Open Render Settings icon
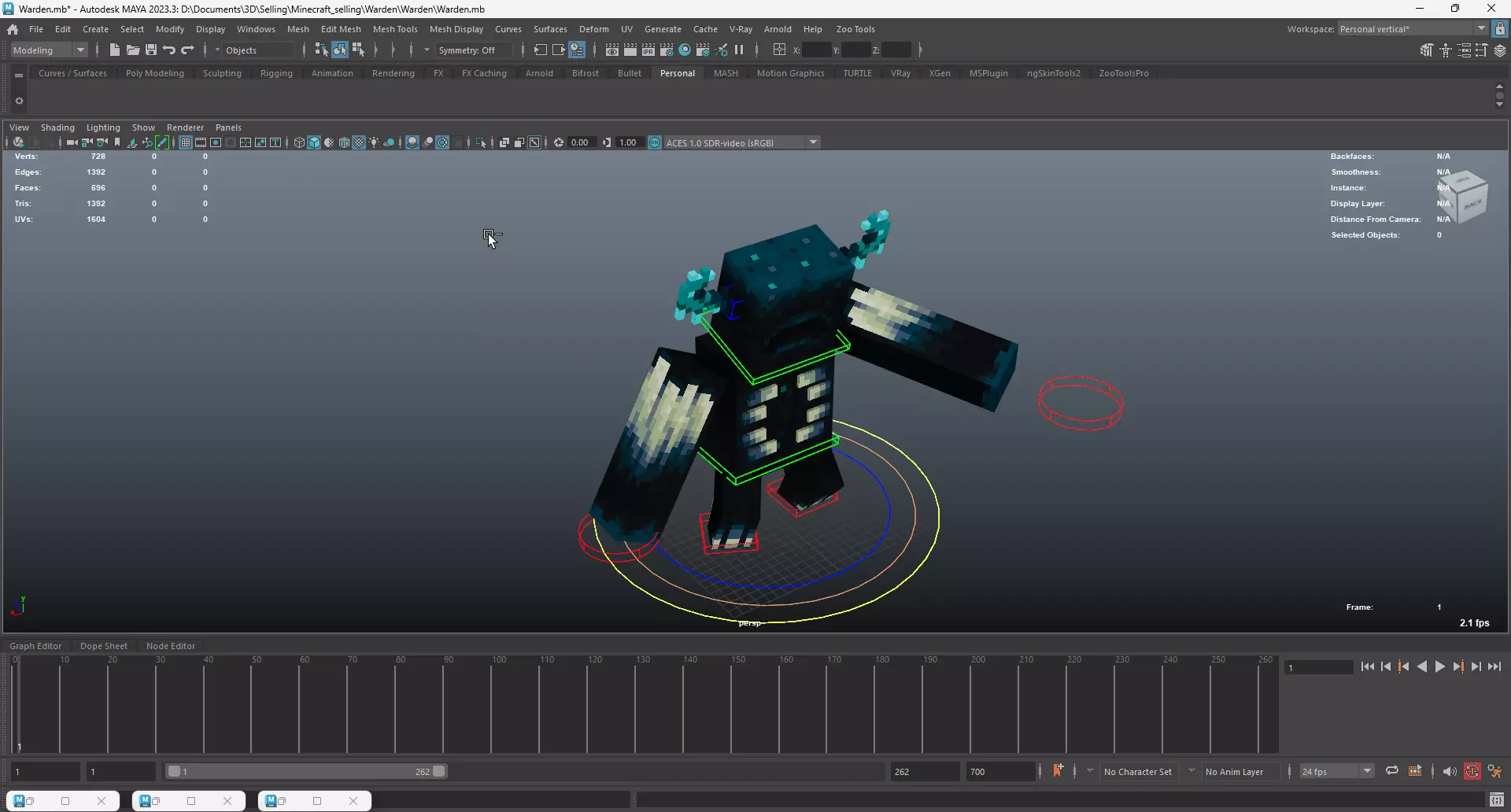Viewport: 1511px width, 812px height. pyautogui.click(x=667, y=50)
